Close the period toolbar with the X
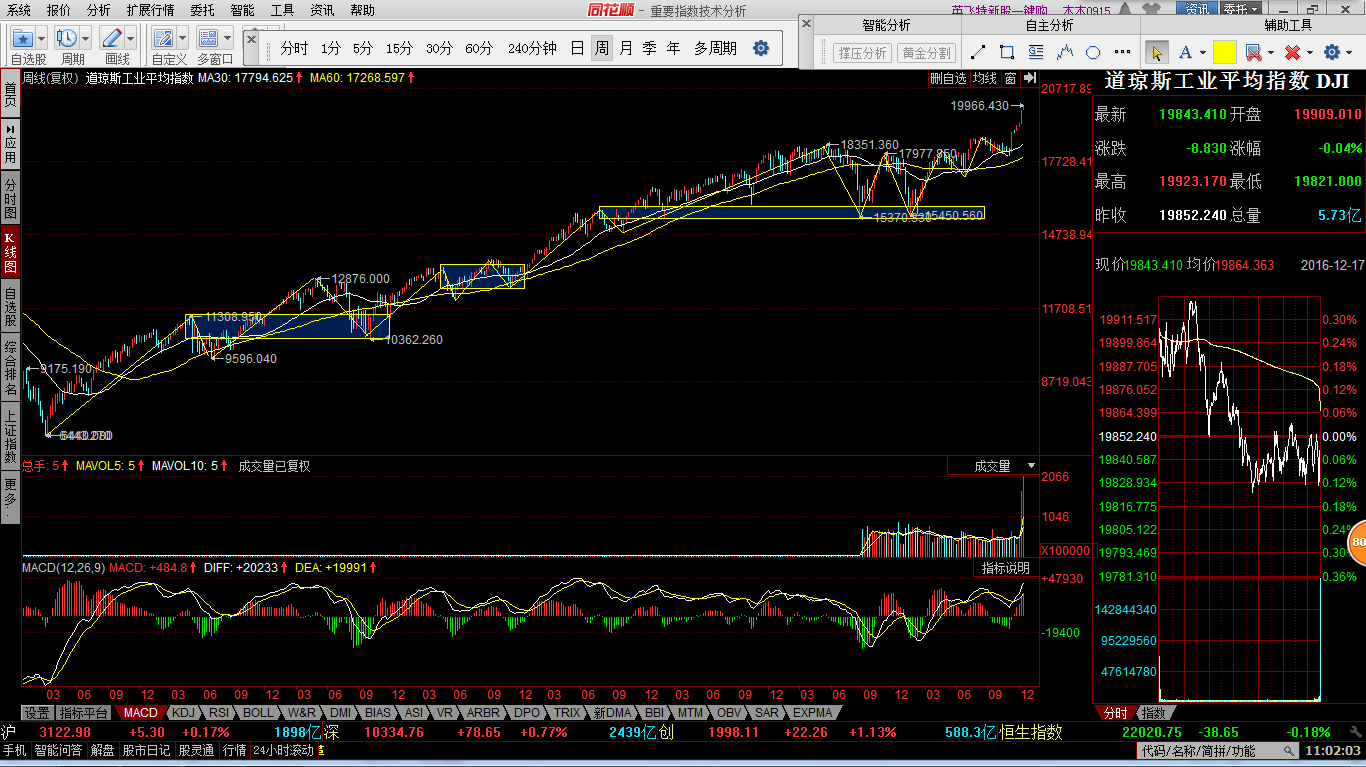 click(250, 38)
